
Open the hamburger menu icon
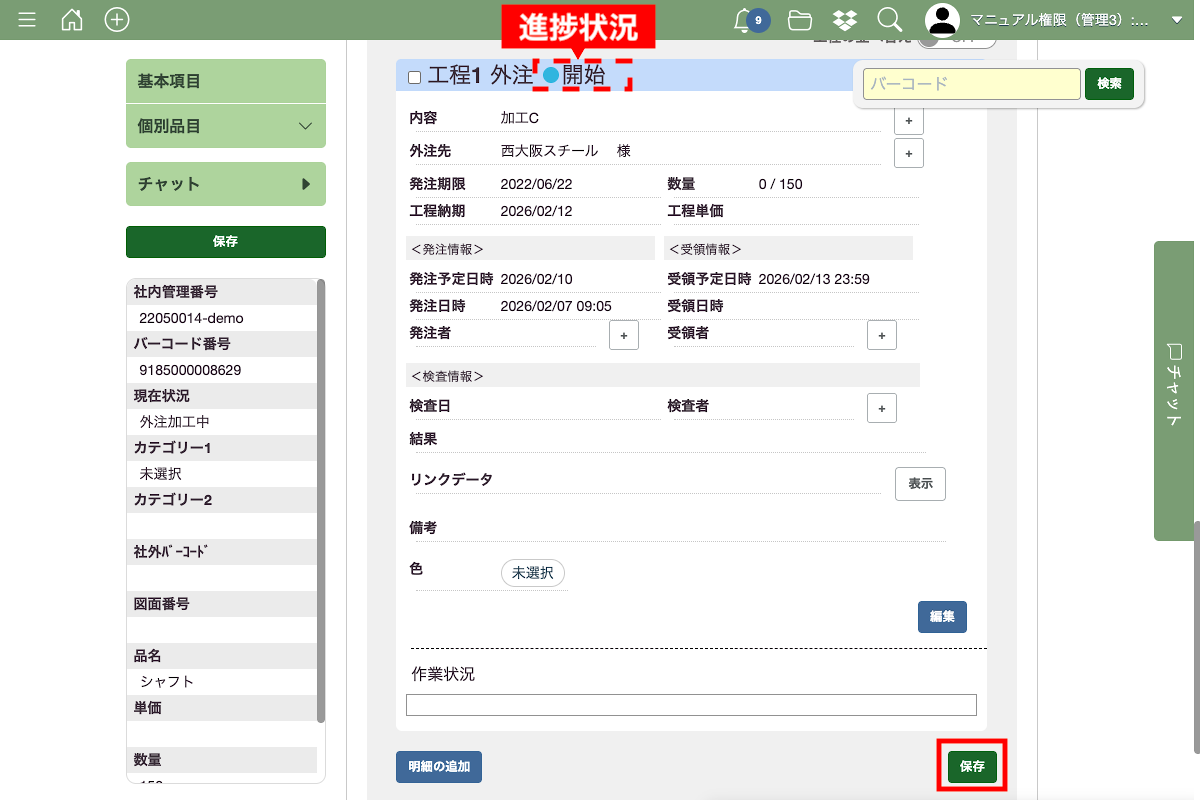point(27,20)
